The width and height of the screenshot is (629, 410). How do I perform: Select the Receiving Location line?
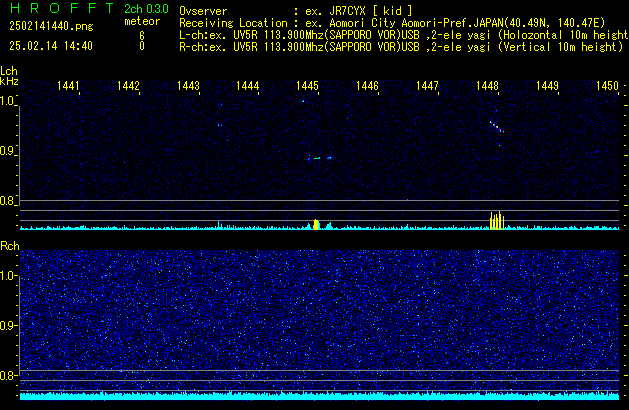tap(392, 23)
